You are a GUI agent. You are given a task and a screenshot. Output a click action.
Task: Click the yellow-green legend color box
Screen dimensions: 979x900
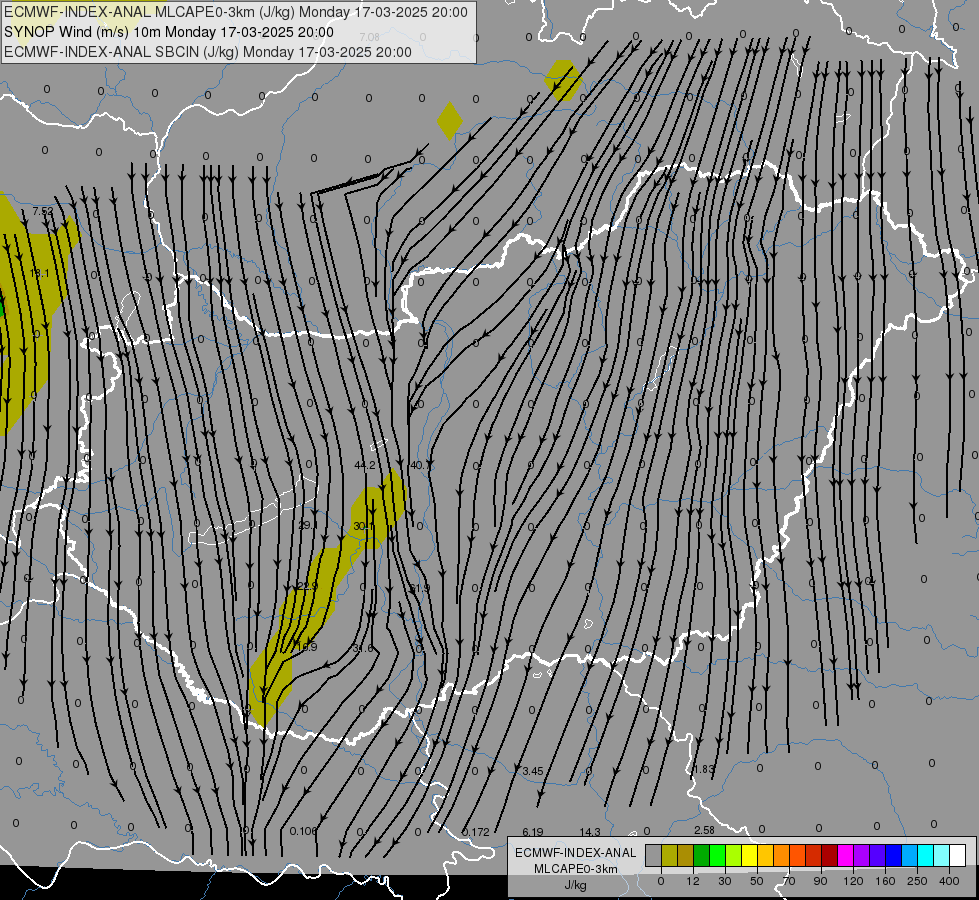pos(734,855)
